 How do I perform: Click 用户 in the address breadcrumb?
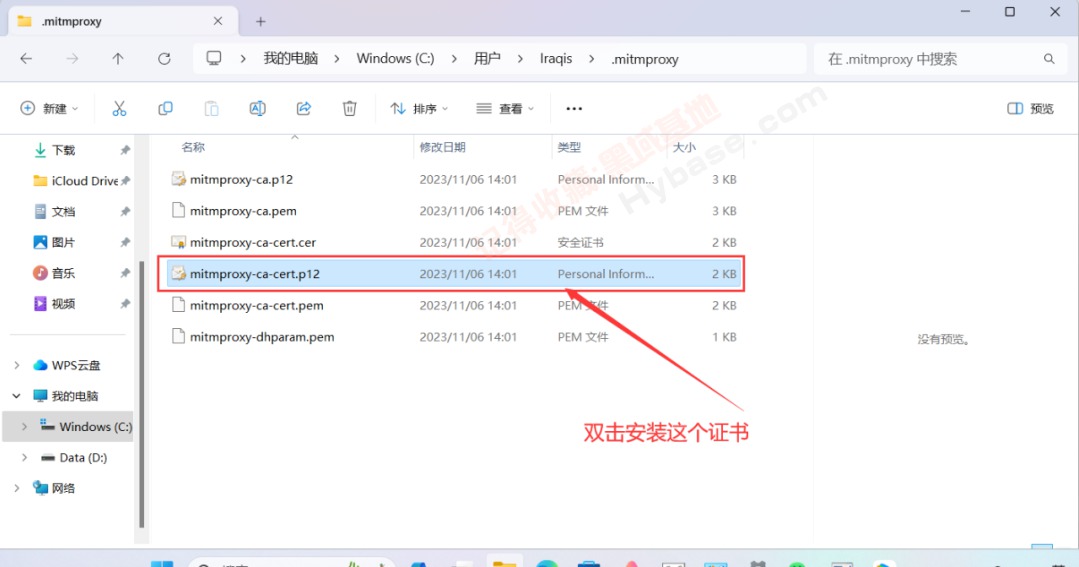[x=487, y=58]
